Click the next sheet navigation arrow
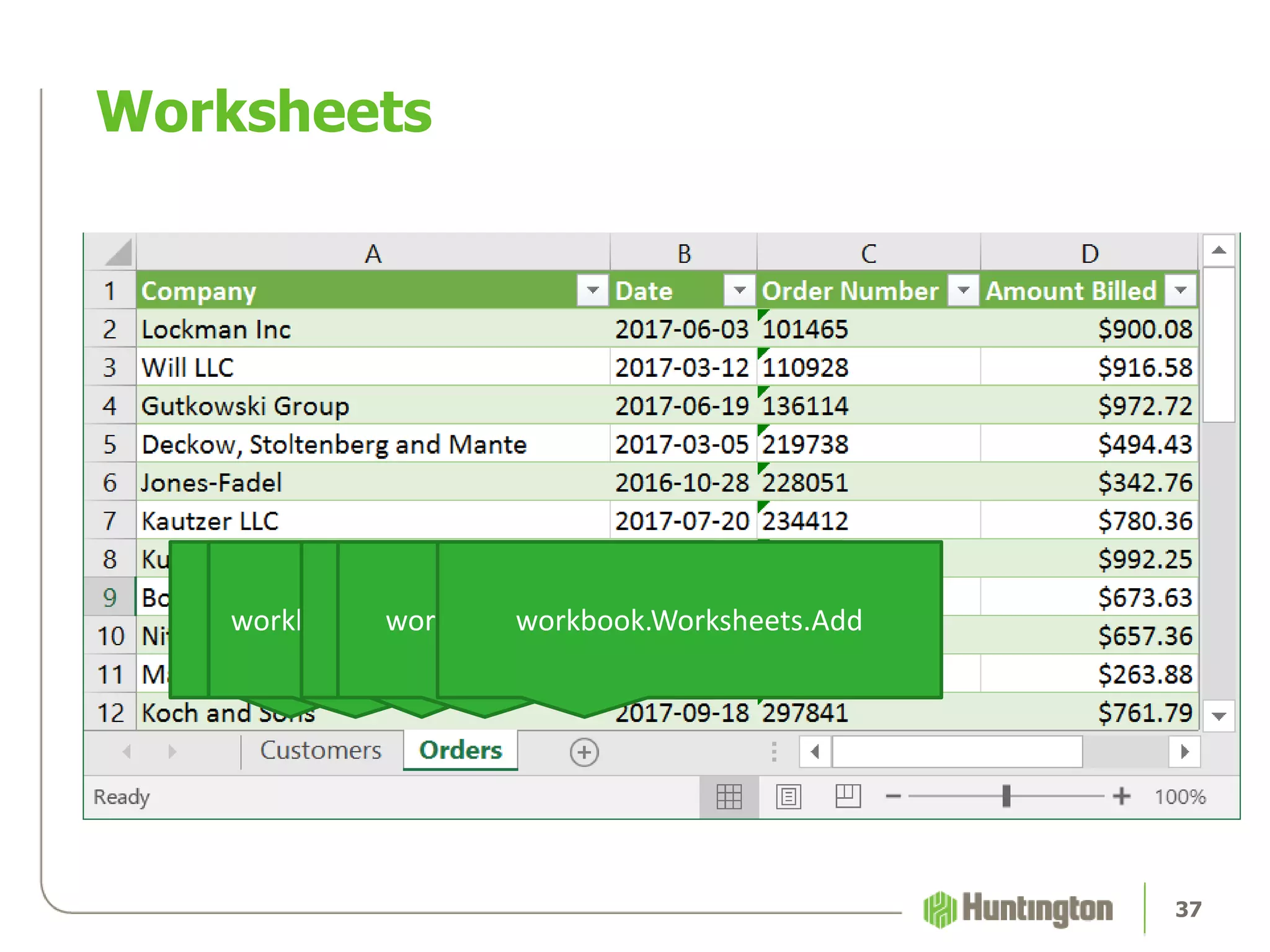Viewport: 1270px width, 952px height. point(172,752)
